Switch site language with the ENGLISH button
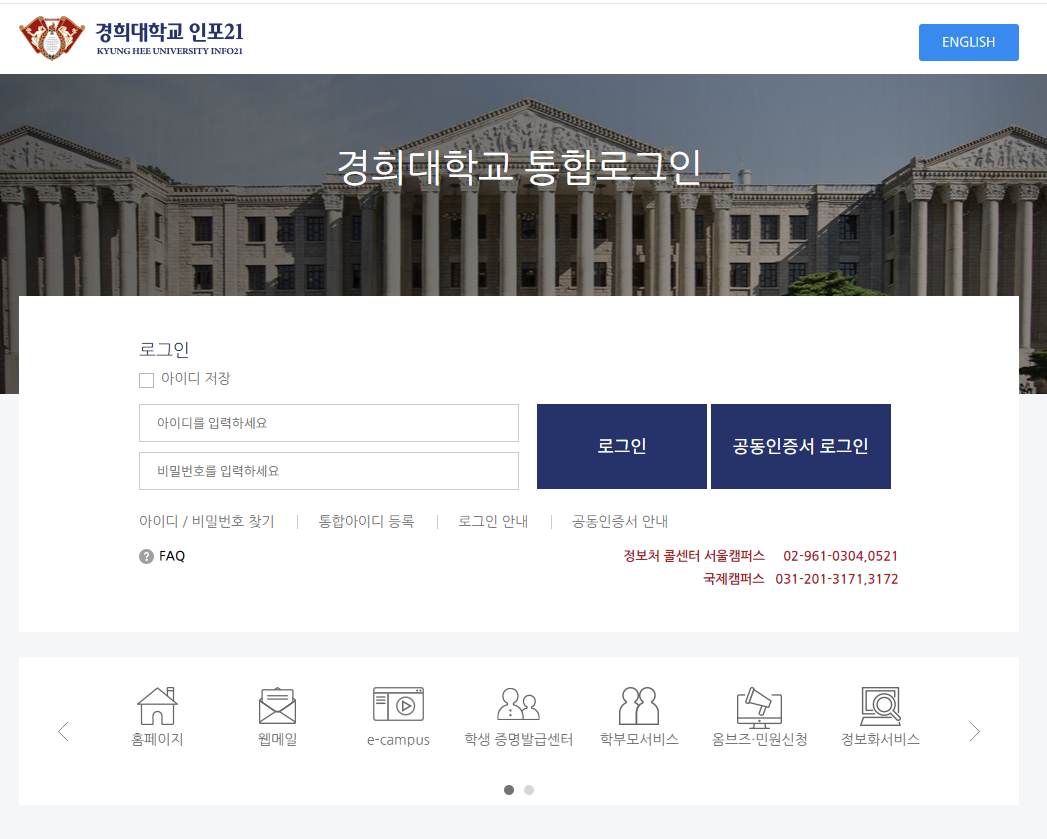This screenshot has width=1047, height=839. coord(968,42)
